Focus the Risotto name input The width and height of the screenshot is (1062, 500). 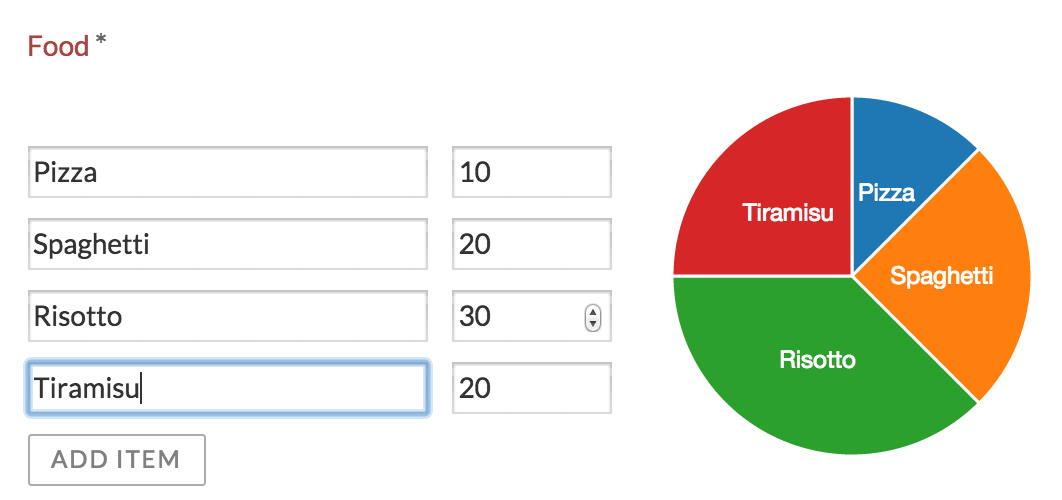[228, 316]
